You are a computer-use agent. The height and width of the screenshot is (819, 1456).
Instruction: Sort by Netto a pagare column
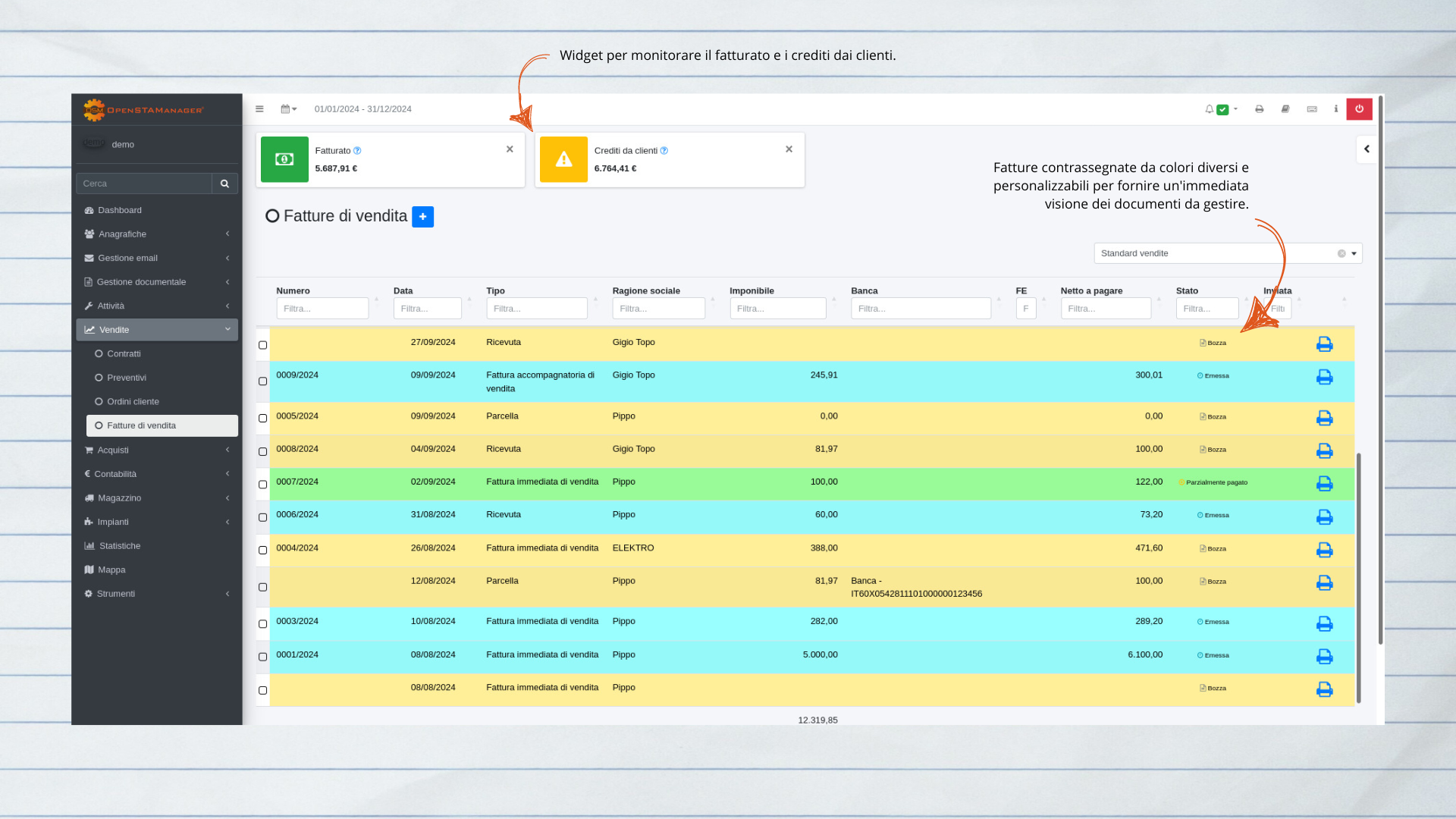tap(1091, 290)
